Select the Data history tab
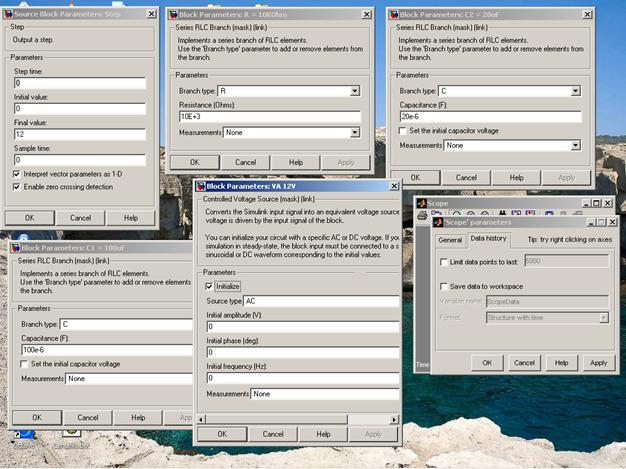Screen dimensions: 626x469 pyautogui.click(x=488, y=239)
